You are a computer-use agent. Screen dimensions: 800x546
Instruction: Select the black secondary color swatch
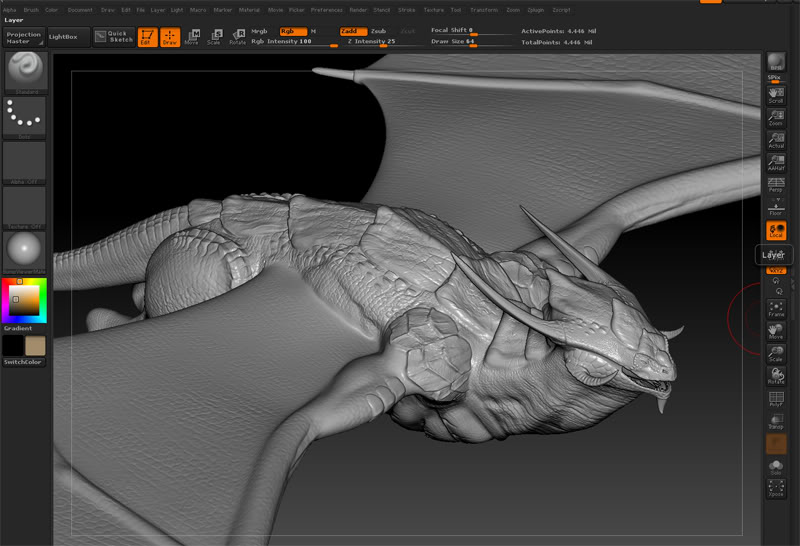click(x=13, y=345)
